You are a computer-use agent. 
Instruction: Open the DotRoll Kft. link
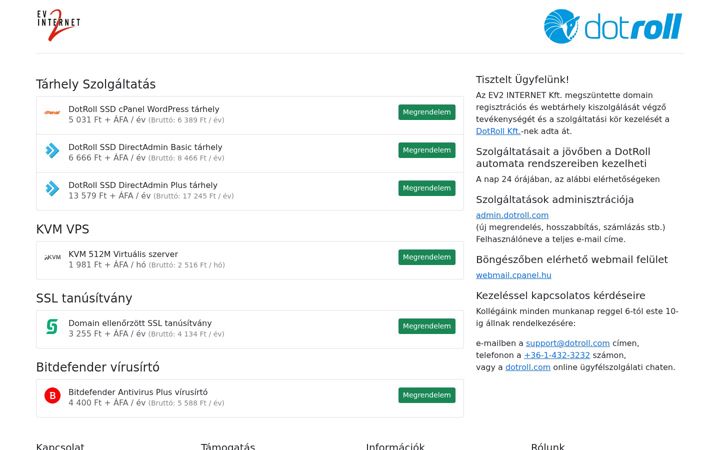[x=498, y=131]
